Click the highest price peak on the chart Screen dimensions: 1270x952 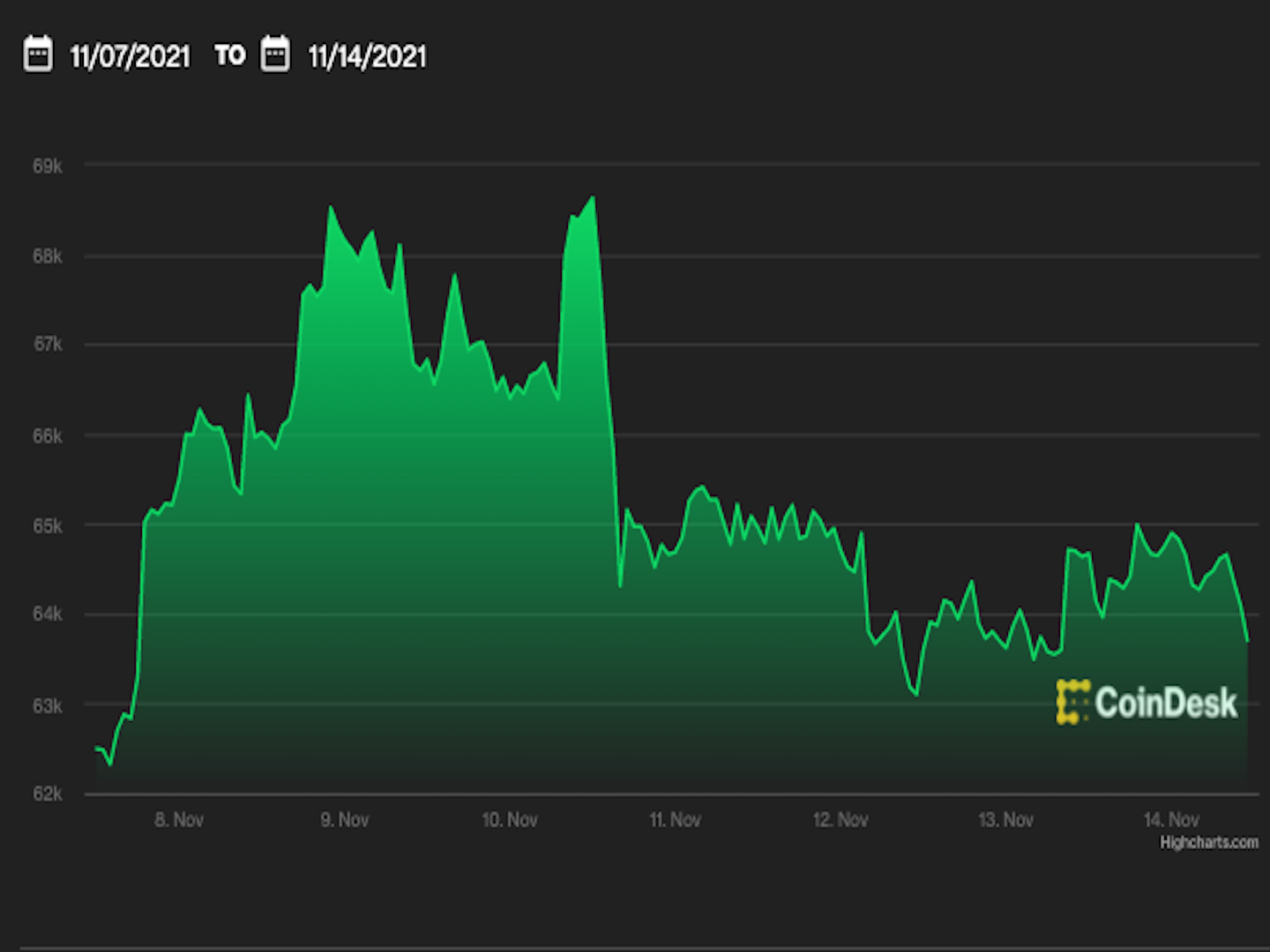(591, 197)
